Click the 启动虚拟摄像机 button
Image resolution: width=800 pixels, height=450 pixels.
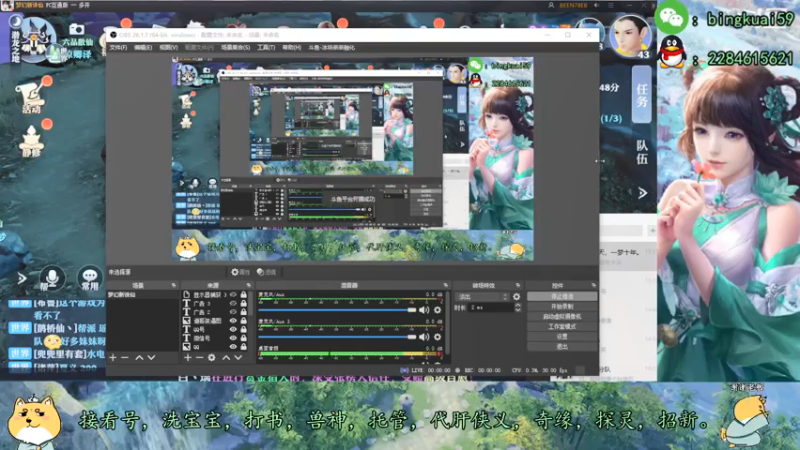point(562,317)
